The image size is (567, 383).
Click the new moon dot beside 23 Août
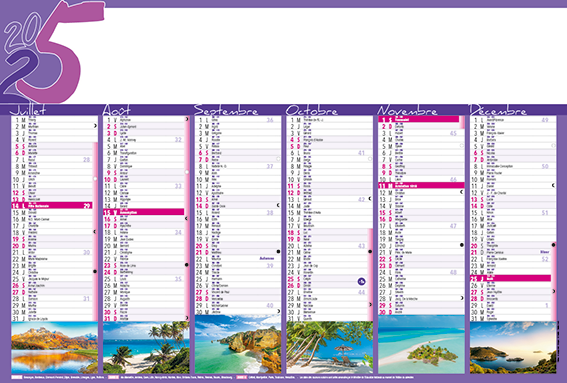(x=187, y=265)
